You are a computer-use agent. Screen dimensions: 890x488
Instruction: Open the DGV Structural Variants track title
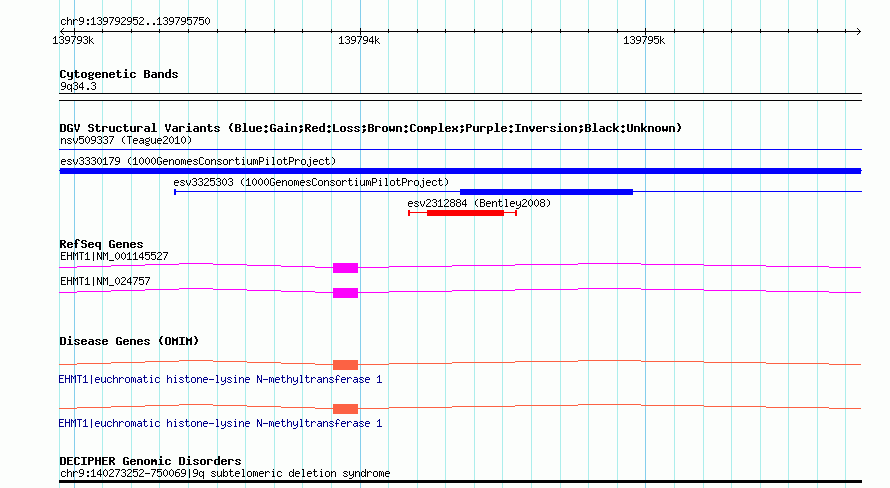pyautogui.click(x=370, y=128)
